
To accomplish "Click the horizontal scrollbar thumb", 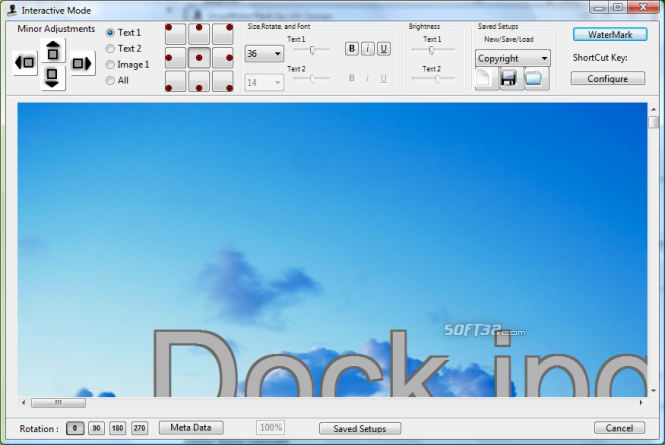I will [x=59, y=403].
